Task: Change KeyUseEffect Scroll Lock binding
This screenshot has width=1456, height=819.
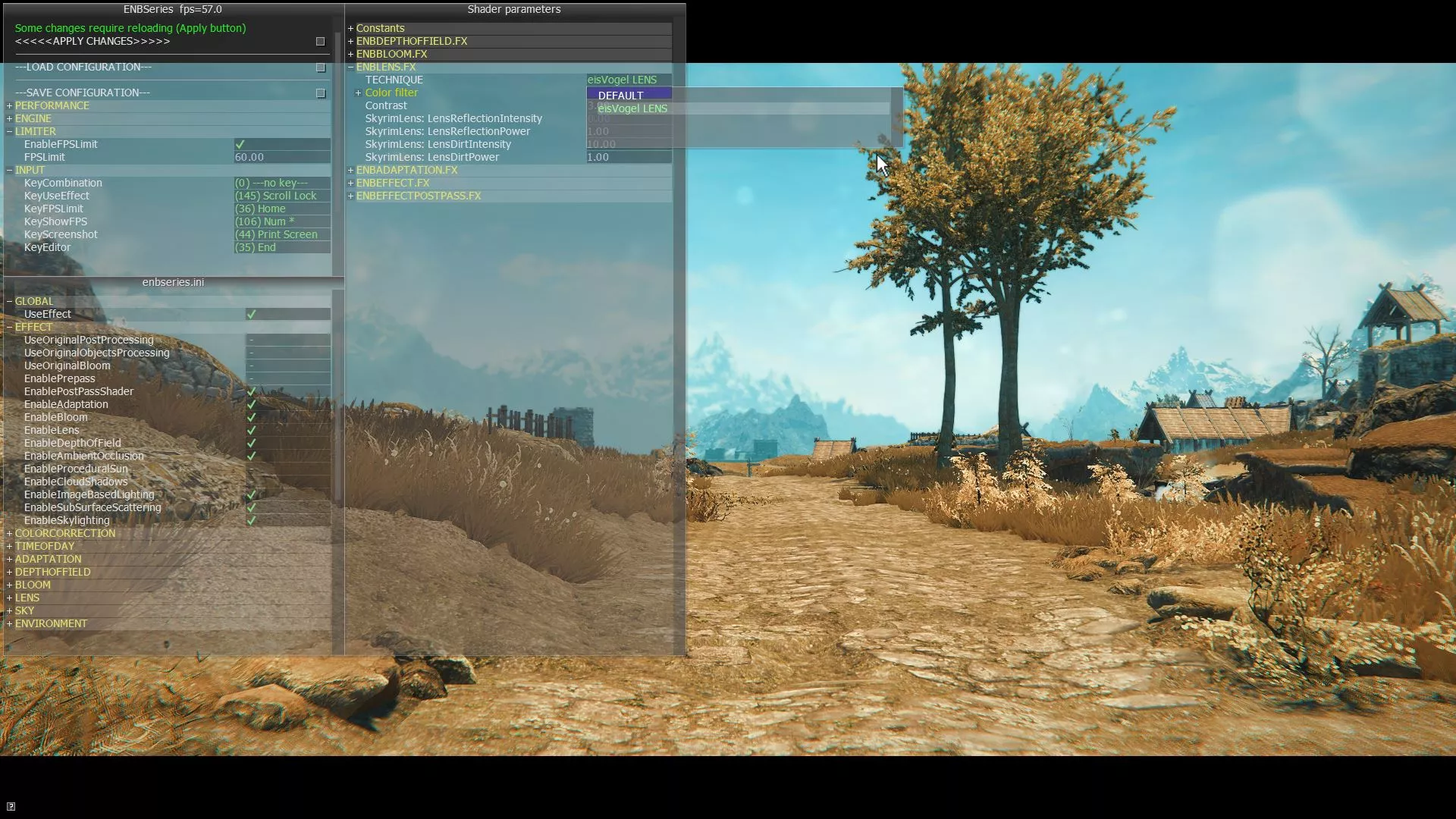Action: pos(281,196)
